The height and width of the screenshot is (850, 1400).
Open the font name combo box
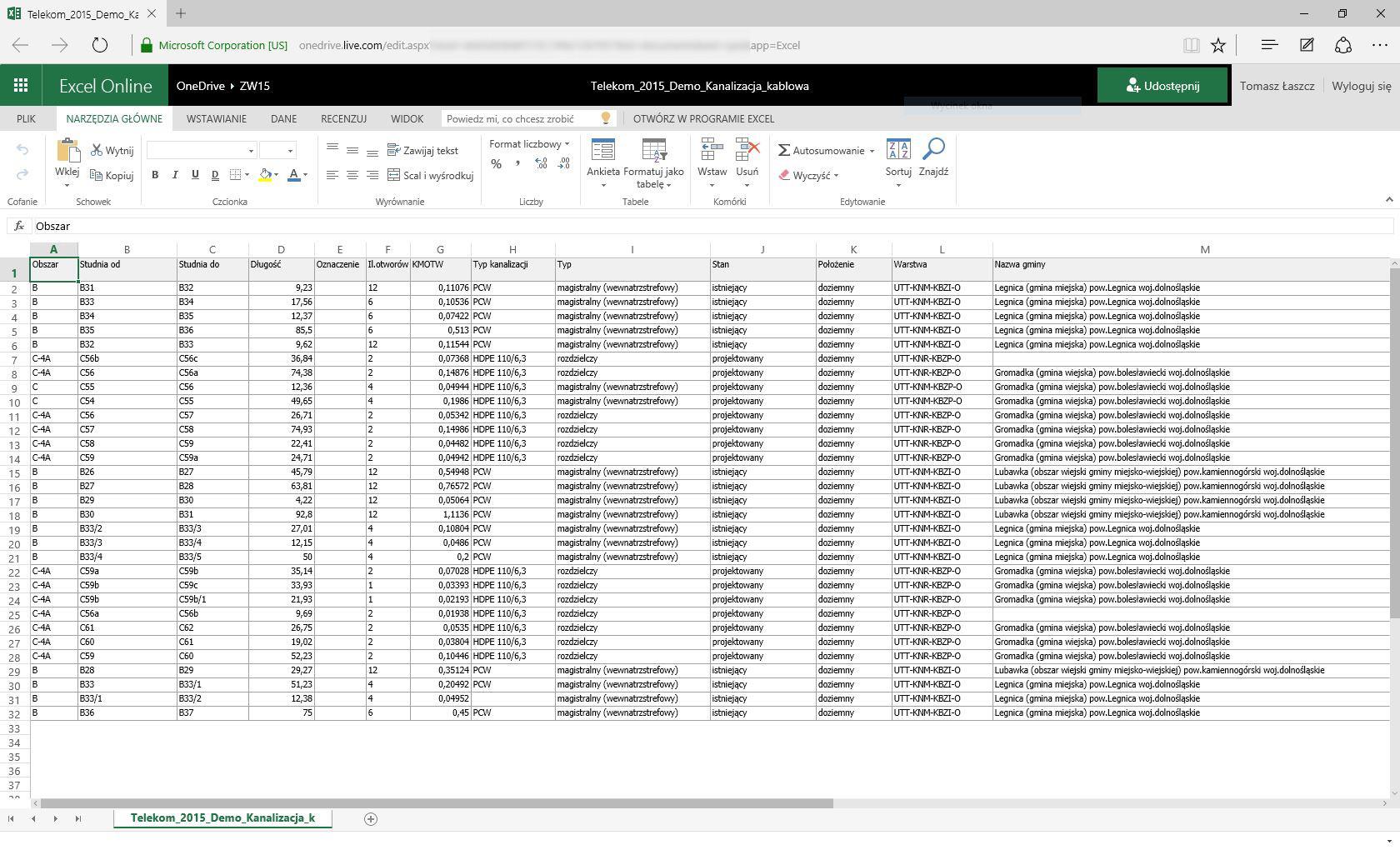[x=201, y=151]
